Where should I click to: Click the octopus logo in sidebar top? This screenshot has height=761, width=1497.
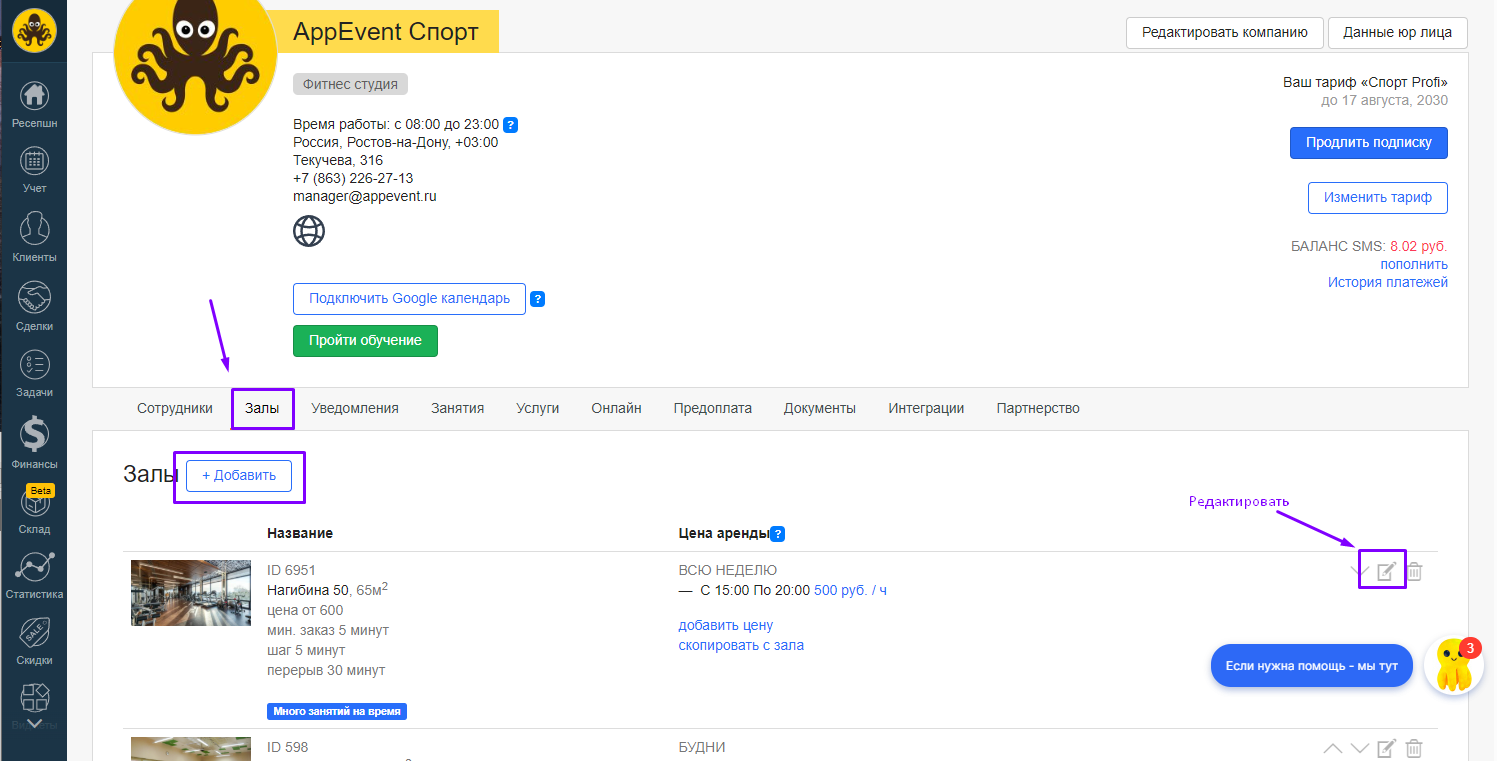[x=34, y=30]
